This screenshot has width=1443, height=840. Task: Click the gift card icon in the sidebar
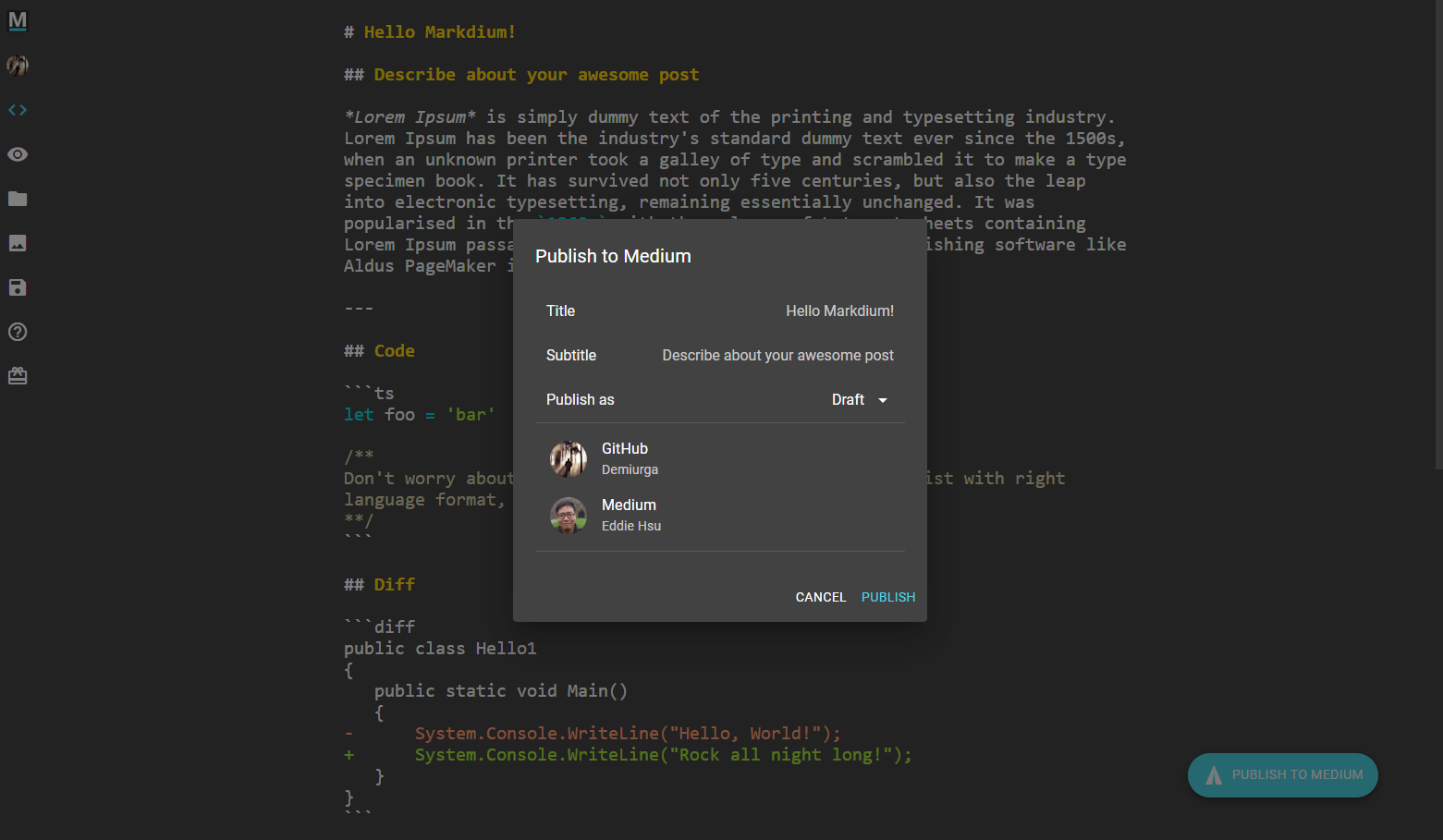pyautogui.click(x=18, y=376)
